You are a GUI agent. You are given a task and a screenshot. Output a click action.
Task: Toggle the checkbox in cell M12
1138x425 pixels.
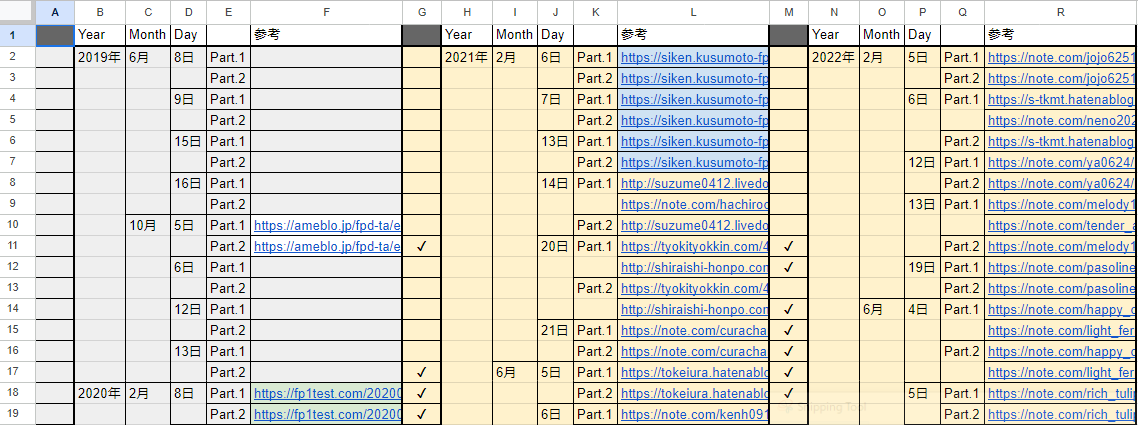(x=788, y=268)
